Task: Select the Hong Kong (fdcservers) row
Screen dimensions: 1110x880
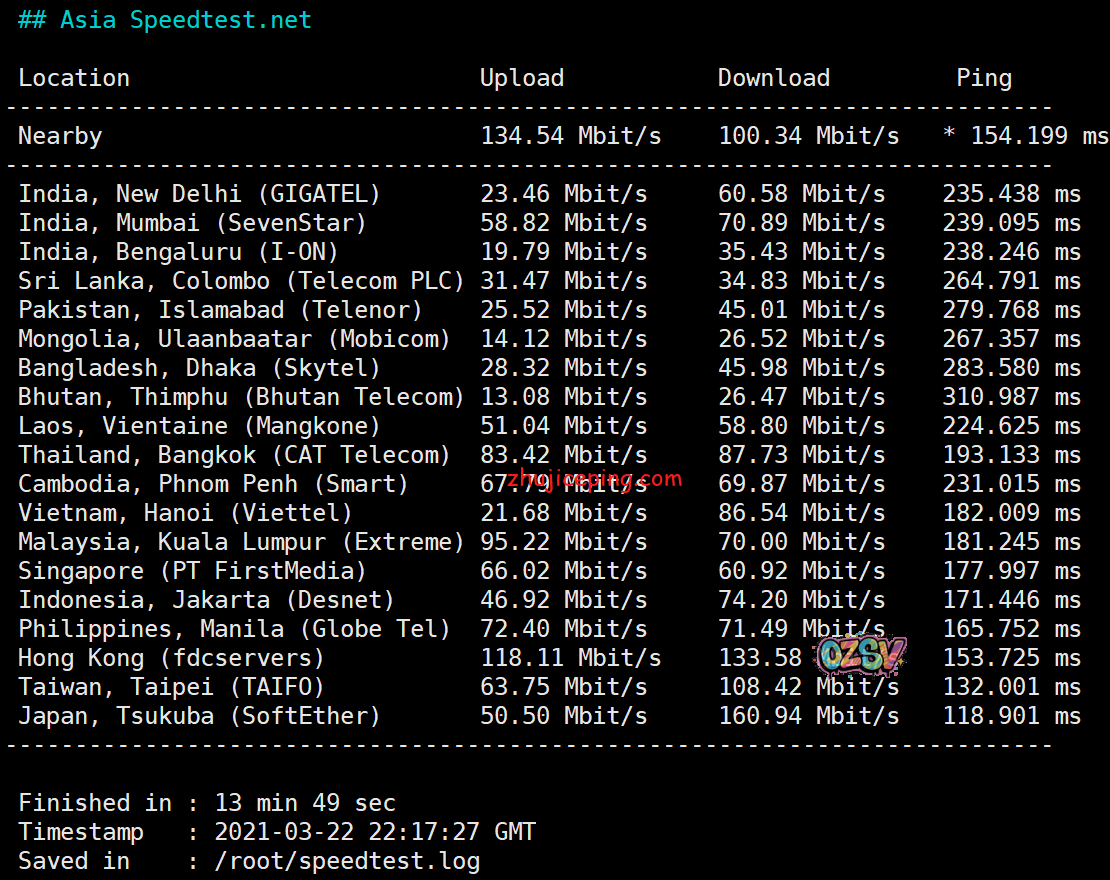Action: 171,658
